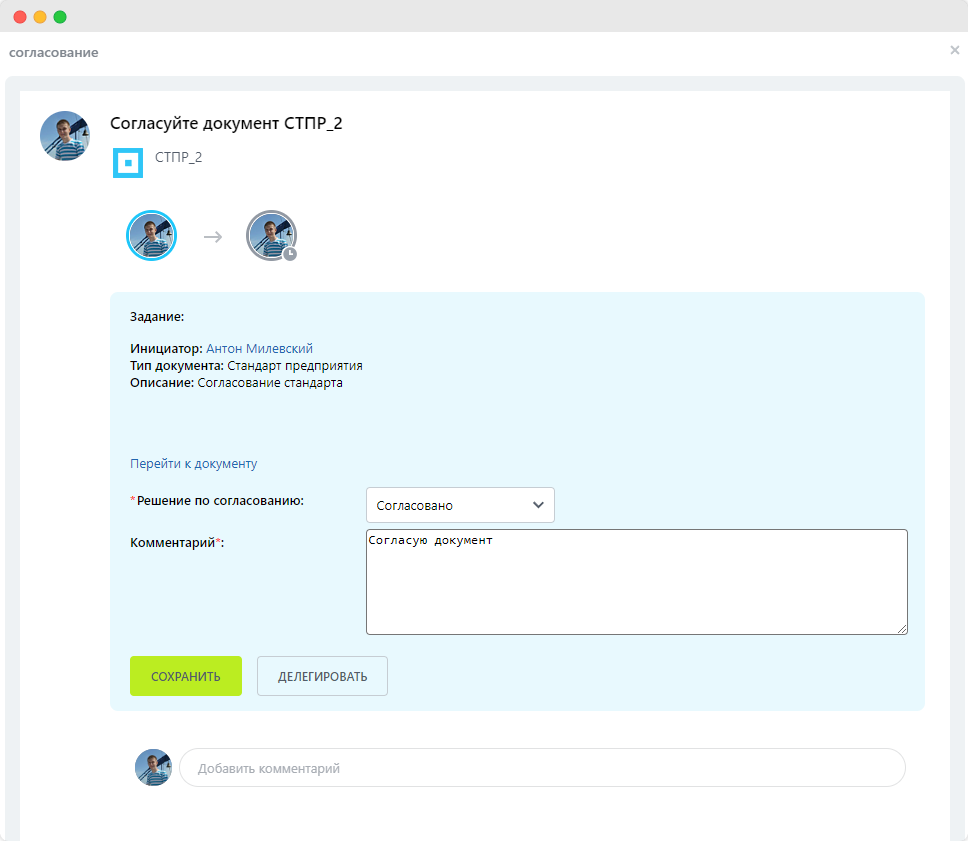Grab the textarea resize handle corner
The height and width of the screenshot is (841, 968).
coord(902,629)
